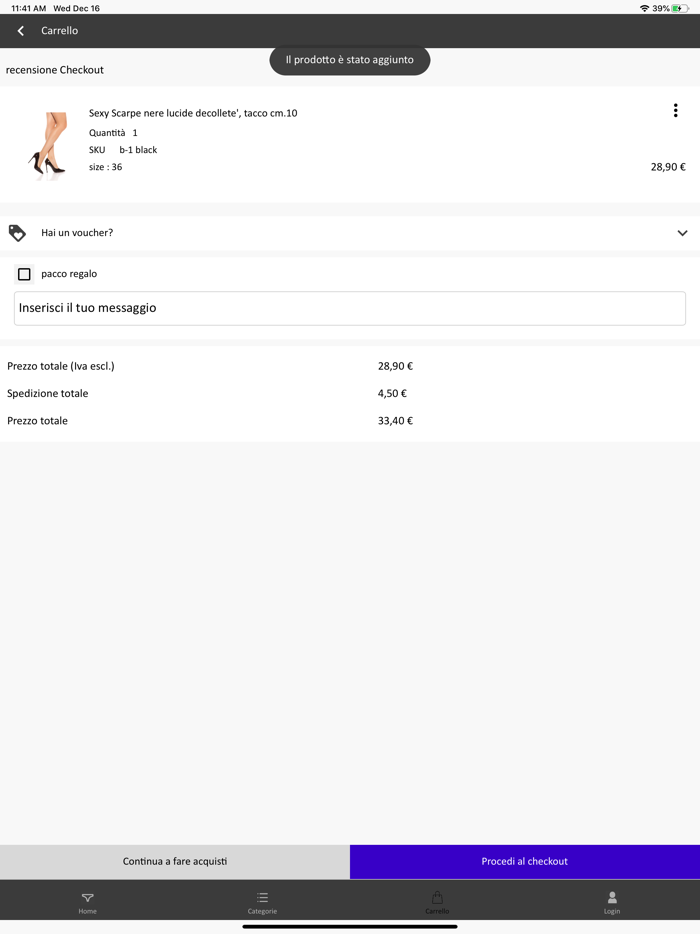Expand the voucher section chevron
700x934 pixels.
coord(682,233)
